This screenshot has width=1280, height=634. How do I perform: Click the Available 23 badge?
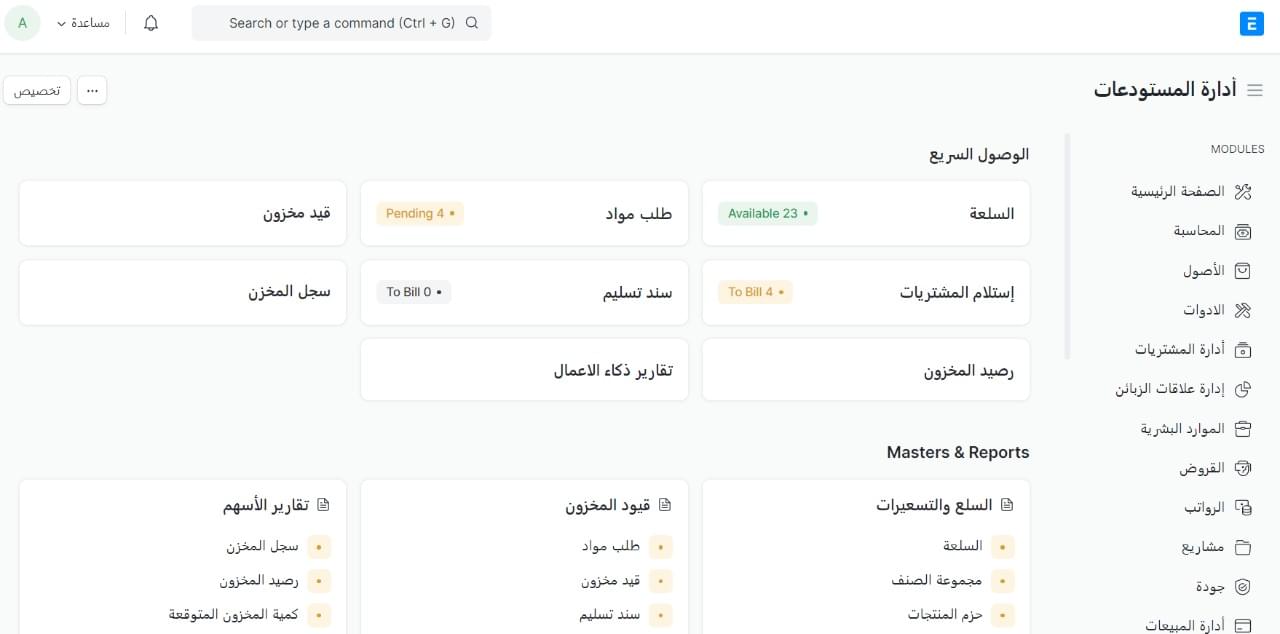click(767, 213)
